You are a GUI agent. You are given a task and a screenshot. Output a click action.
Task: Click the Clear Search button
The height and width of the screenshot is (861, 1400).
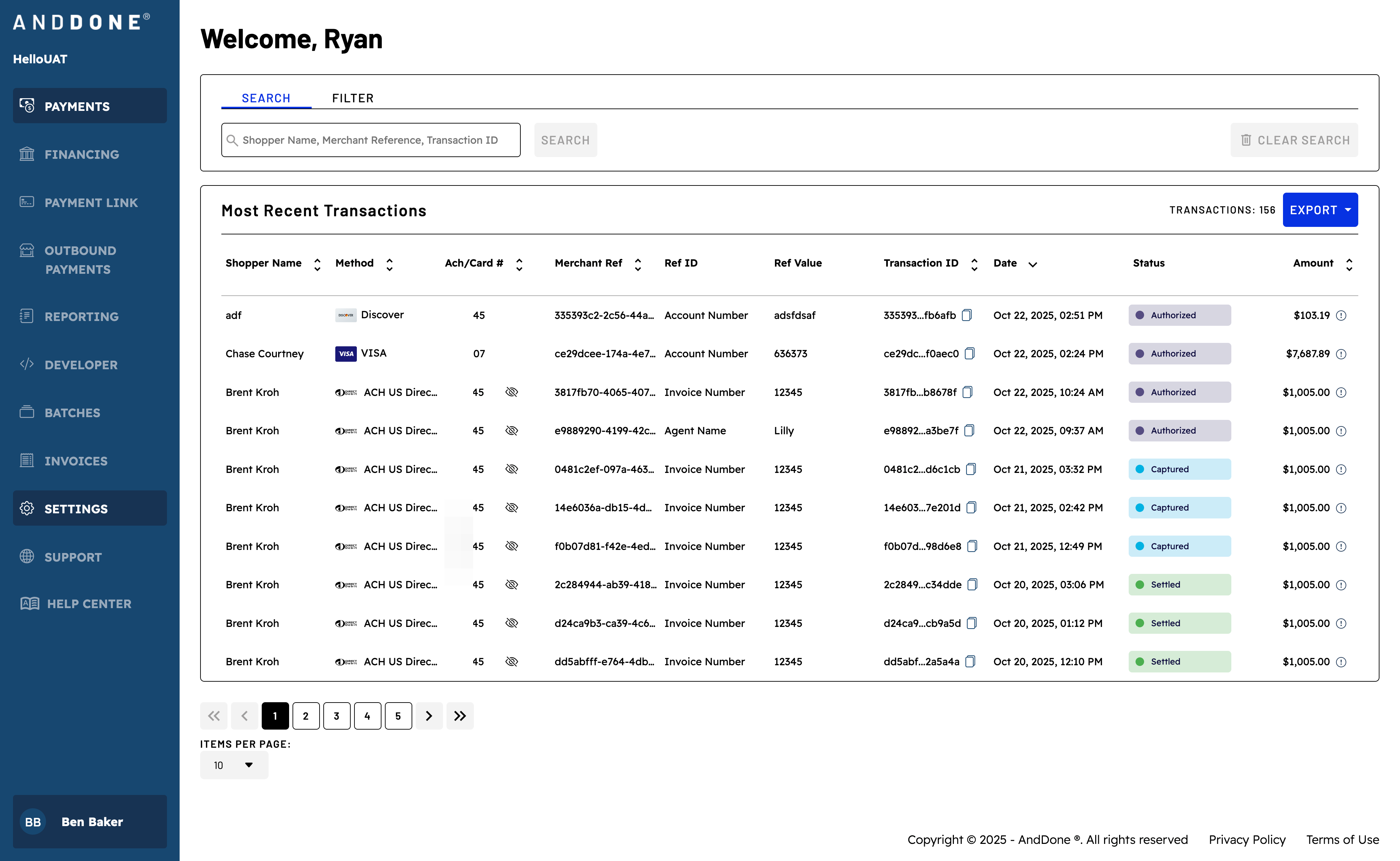[x=1294, y=140]
